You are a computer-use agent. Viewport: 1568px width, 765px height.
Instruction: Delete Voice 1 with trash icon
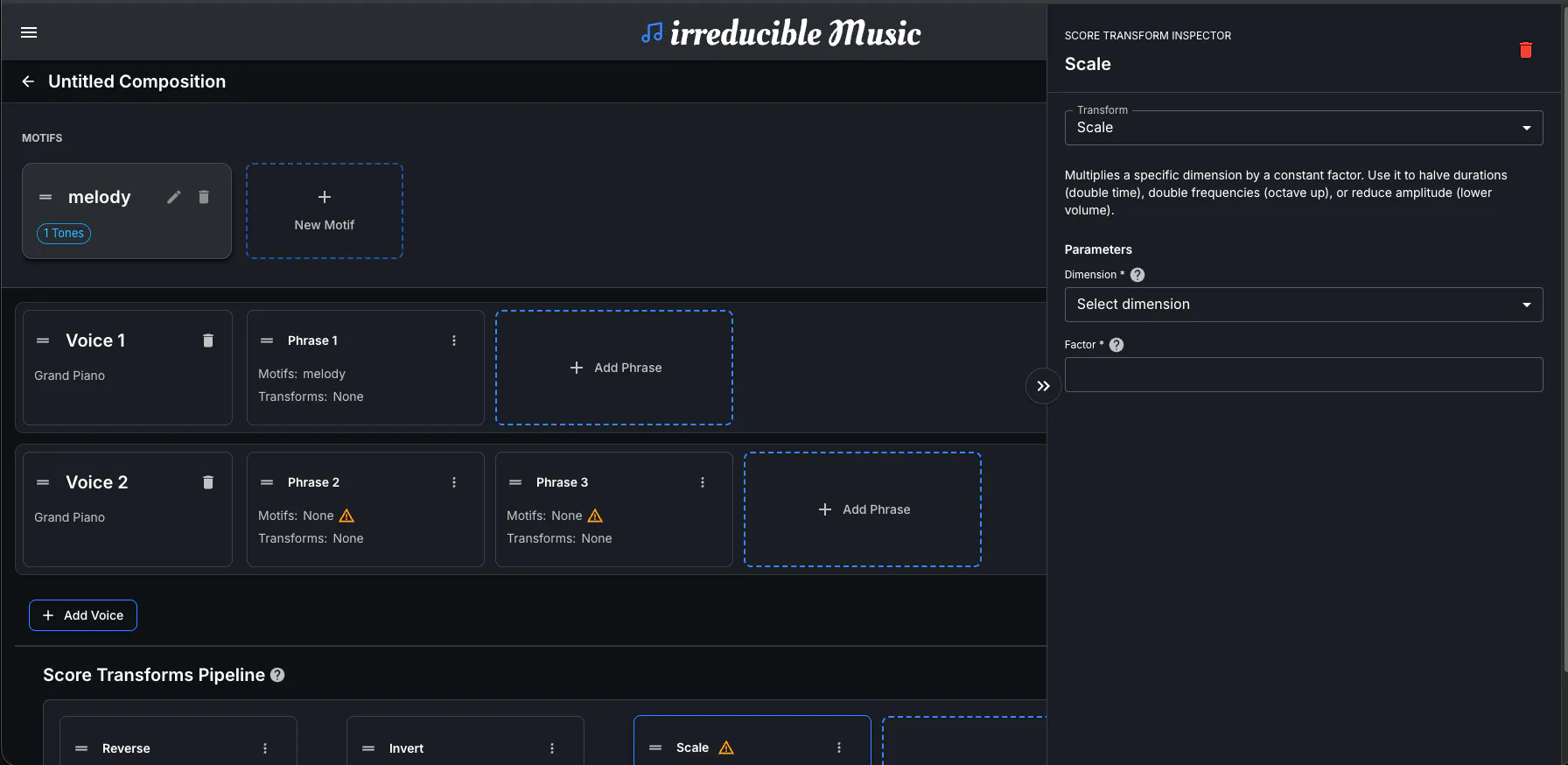pos(208,340)
